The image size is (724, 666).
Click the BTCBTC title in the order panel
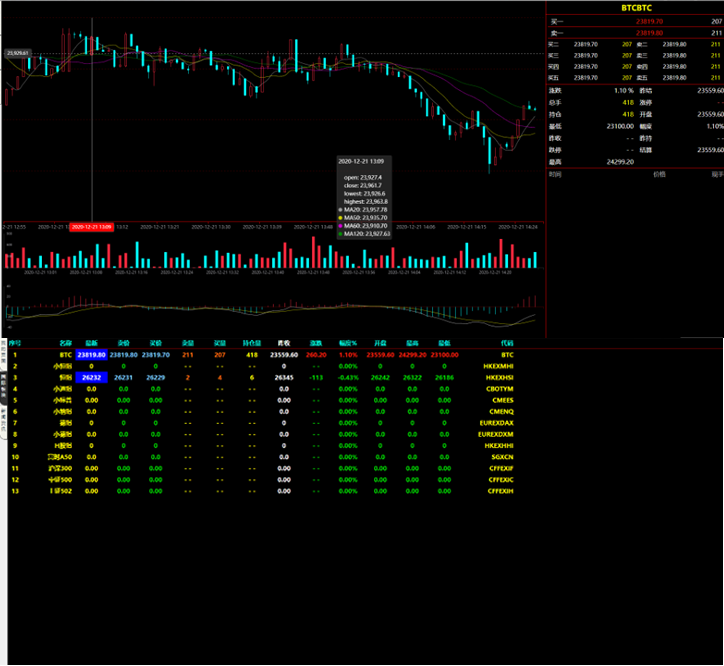(x=635, y=7)
